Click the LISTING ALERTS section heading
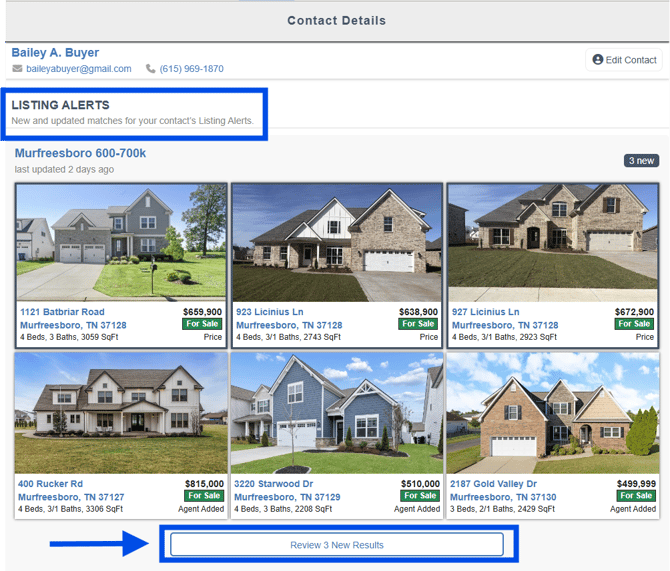 pyautogui.click(x=61, y=105)
